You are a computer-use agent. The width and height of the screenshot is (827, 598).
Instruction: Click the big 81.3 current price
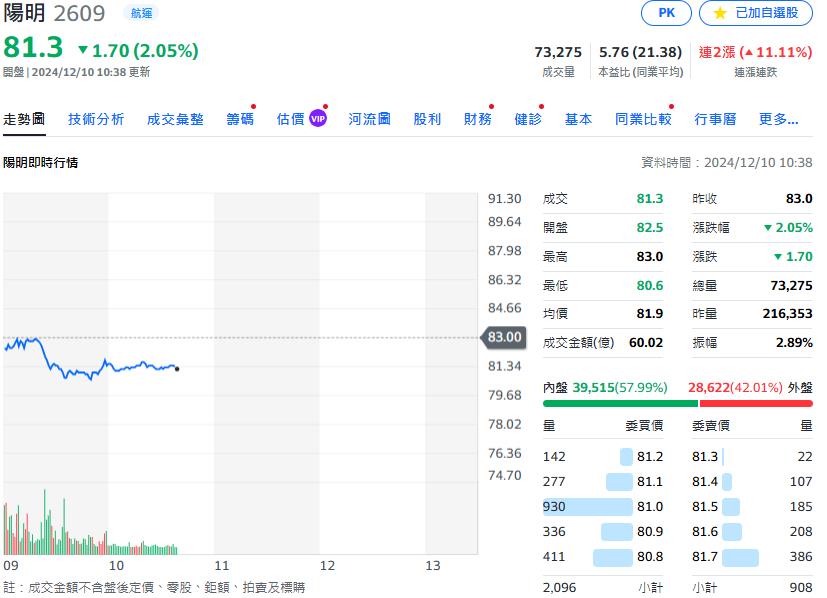33,47
